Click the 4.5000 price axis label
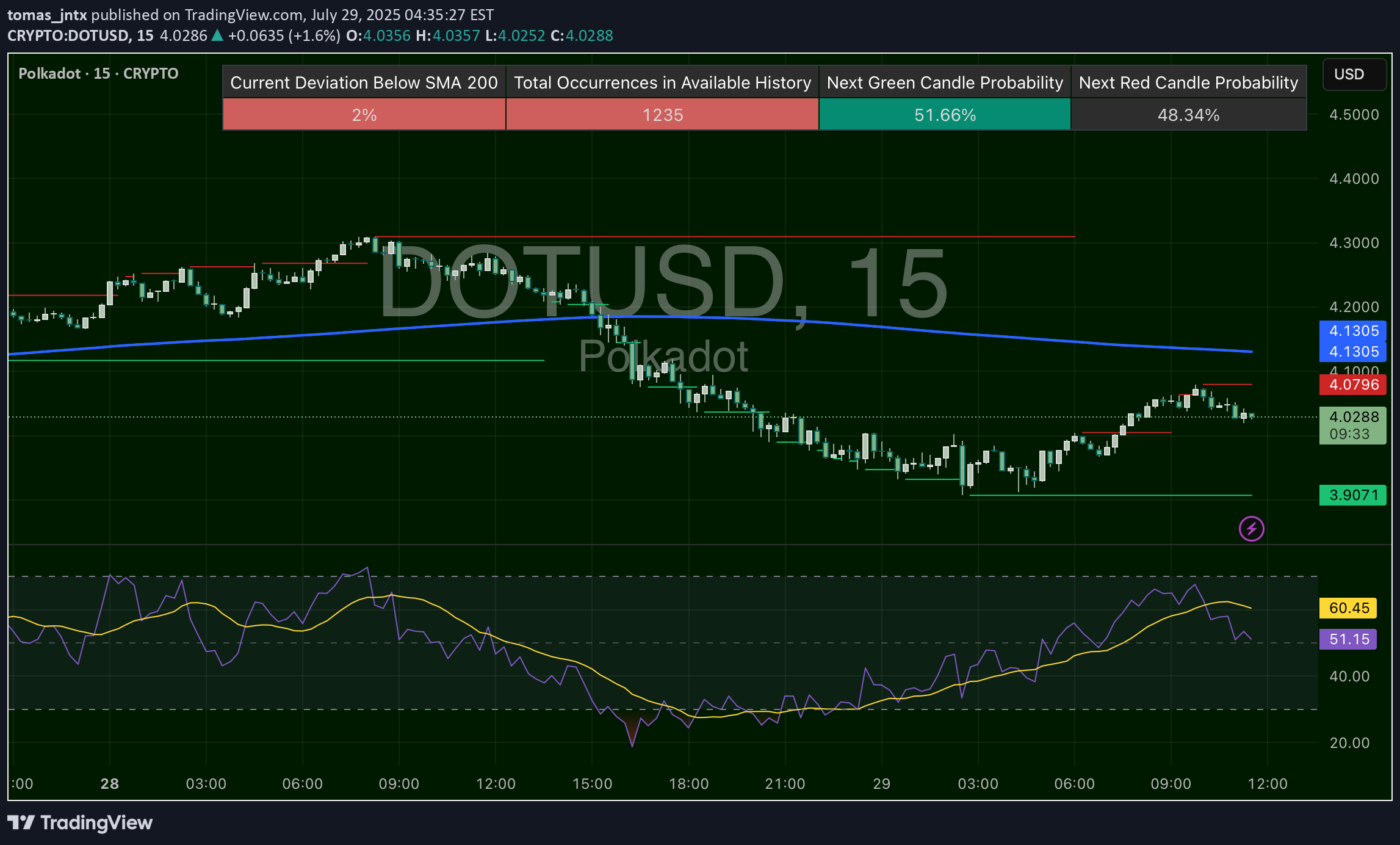Viewport: 1400px width, 845px height. coord(1354,115)
